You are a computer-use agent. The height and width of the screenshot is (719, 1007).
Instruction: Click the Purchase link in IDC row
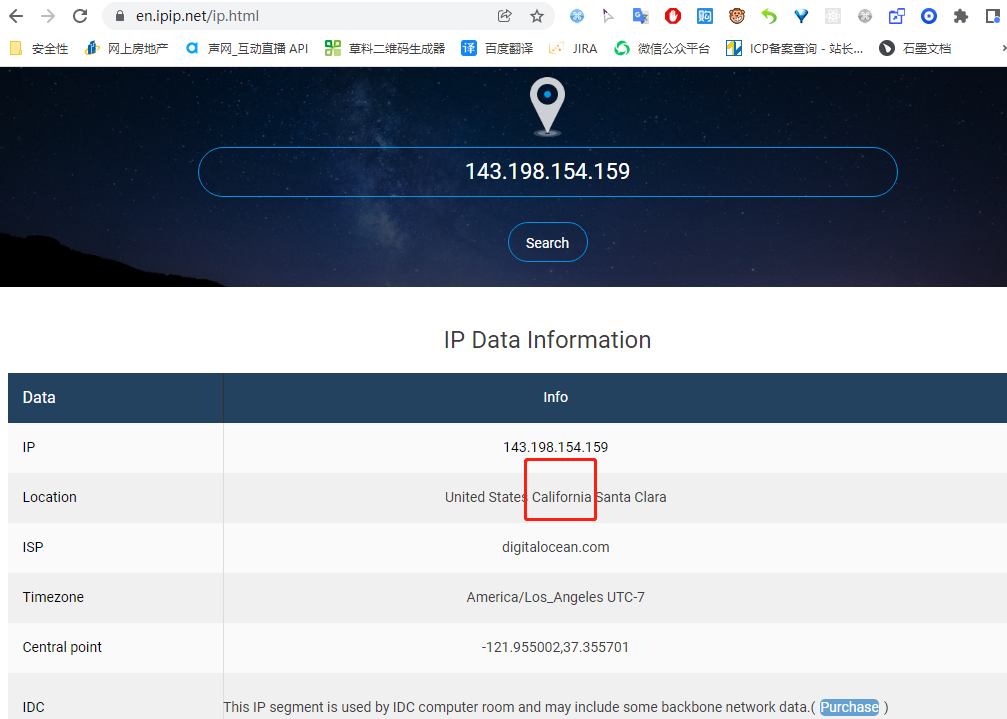click(x=849, y=707)
